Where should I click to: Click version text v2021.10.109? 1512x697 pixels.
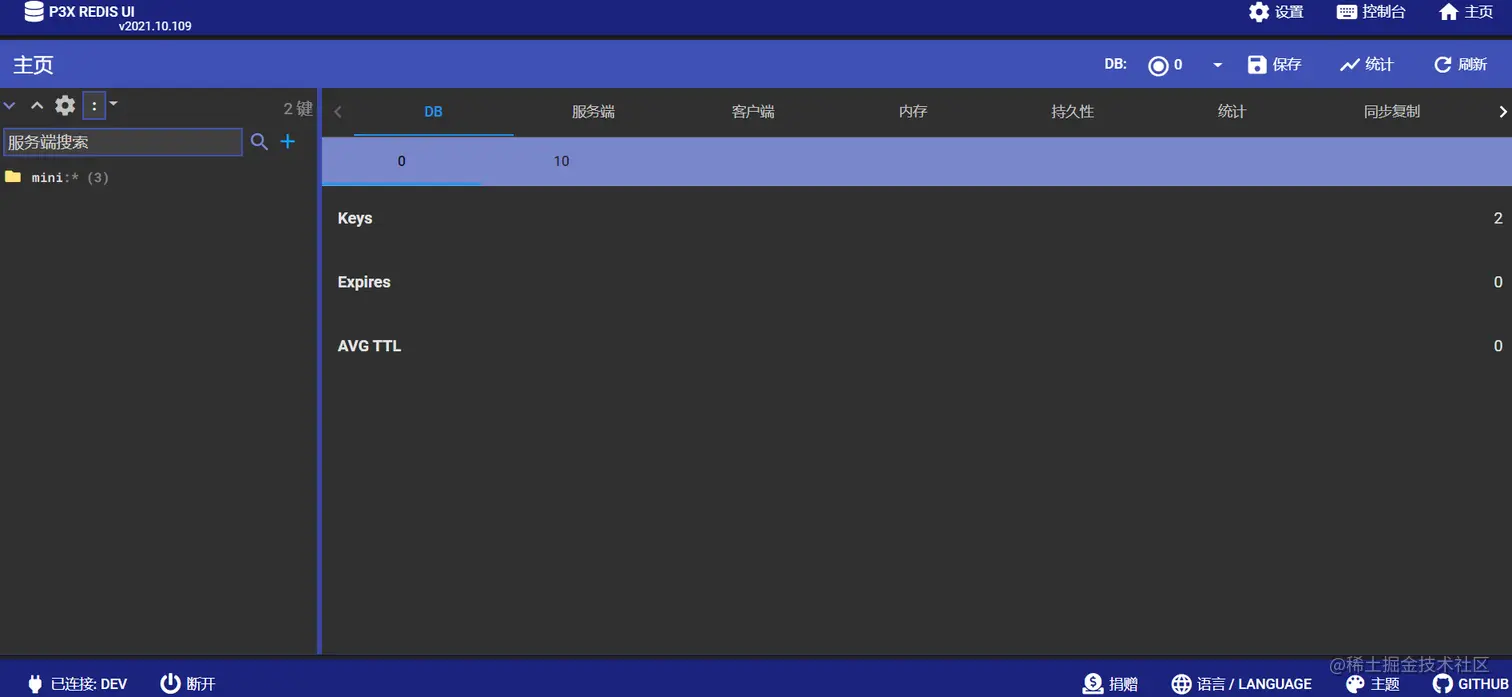pos(155,26)
